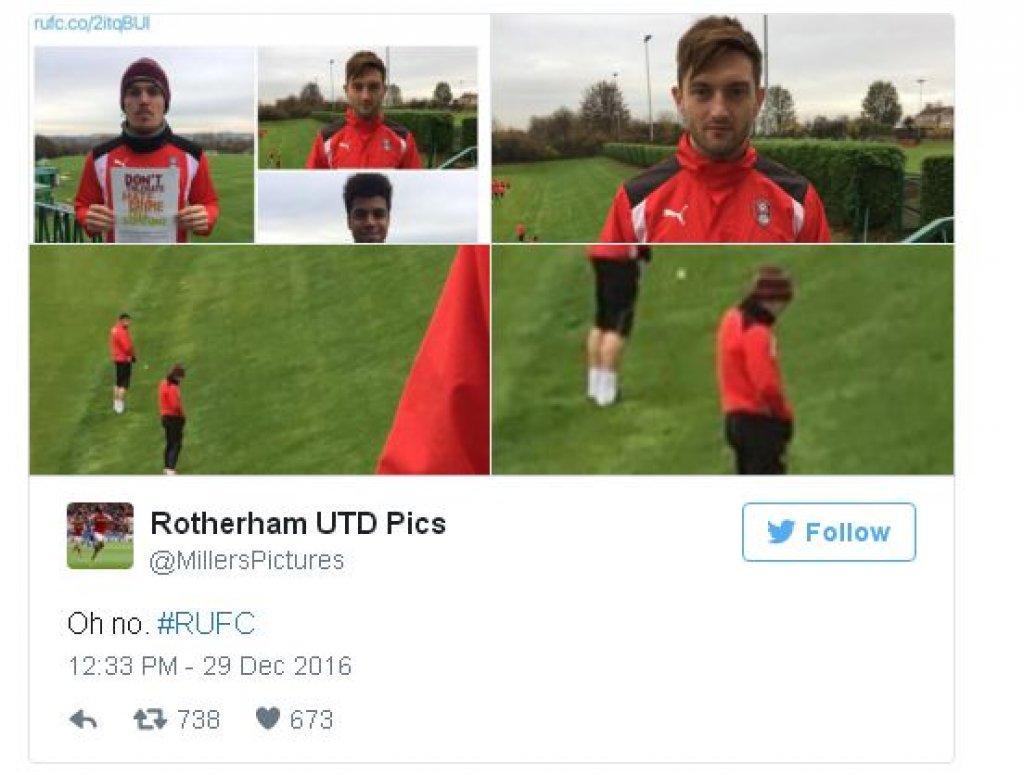Viewport: 1024px width, 775px height.
Task: Open large photo of man in red Puma jacket
Action: click(x=722, y=128)
